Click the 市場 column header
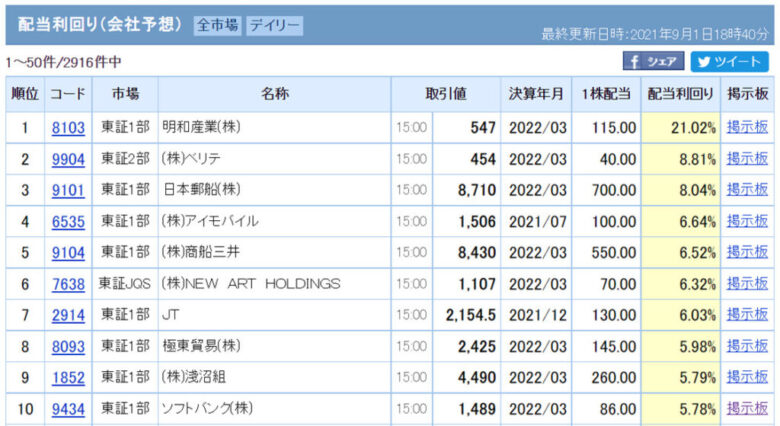 pos(125,94)
